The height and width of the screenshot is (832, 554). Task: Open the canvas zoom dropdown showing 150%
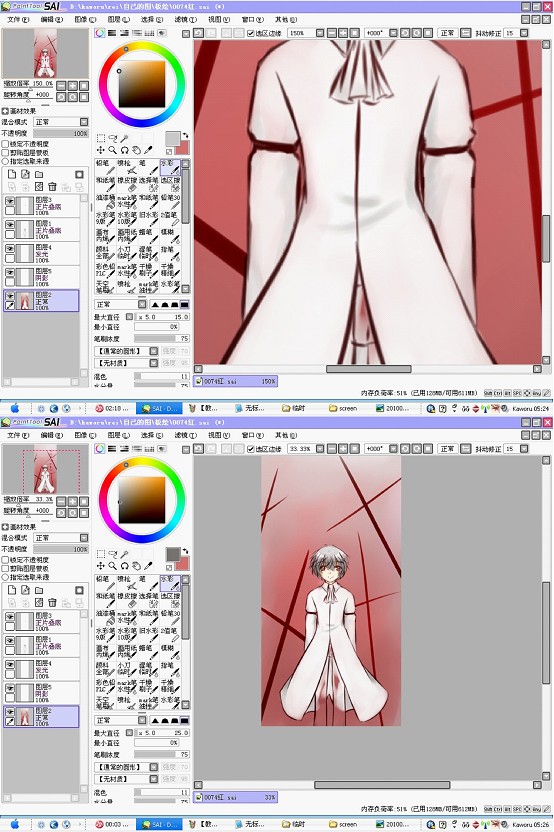click(x=320, y=33)
